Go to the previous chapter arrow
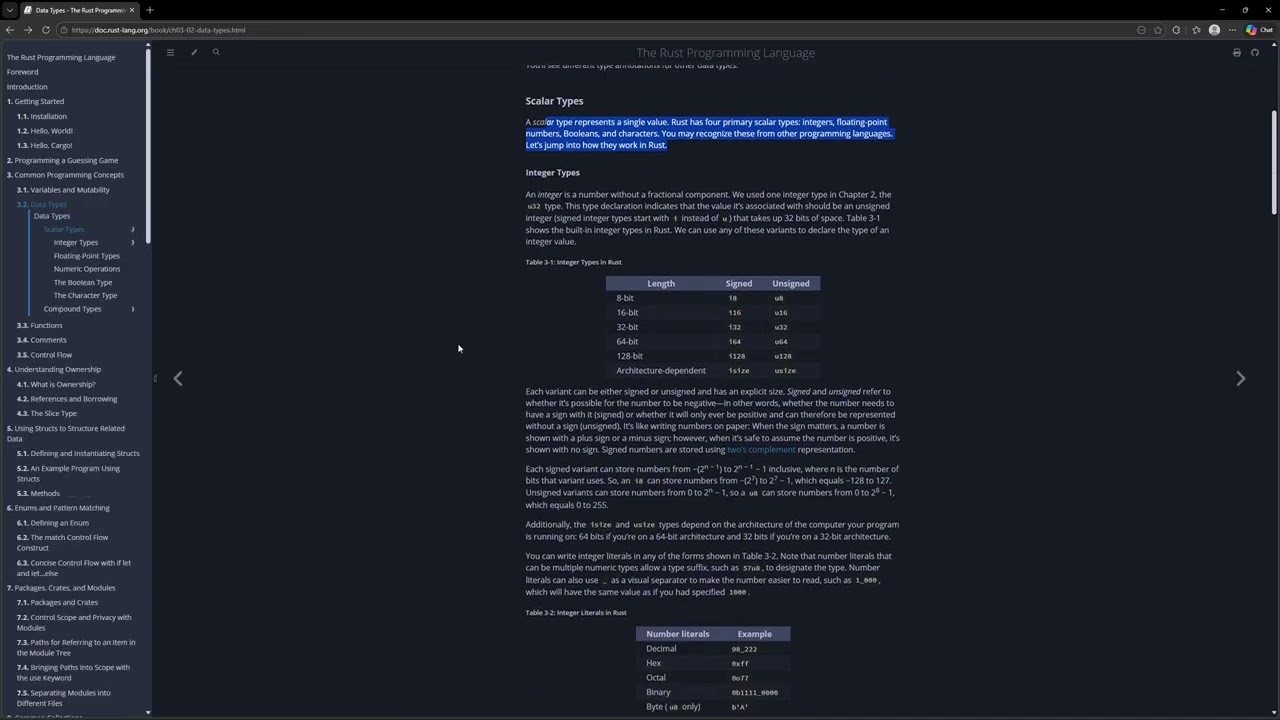Screen dimensions: 1280x720 pos(178,378)
